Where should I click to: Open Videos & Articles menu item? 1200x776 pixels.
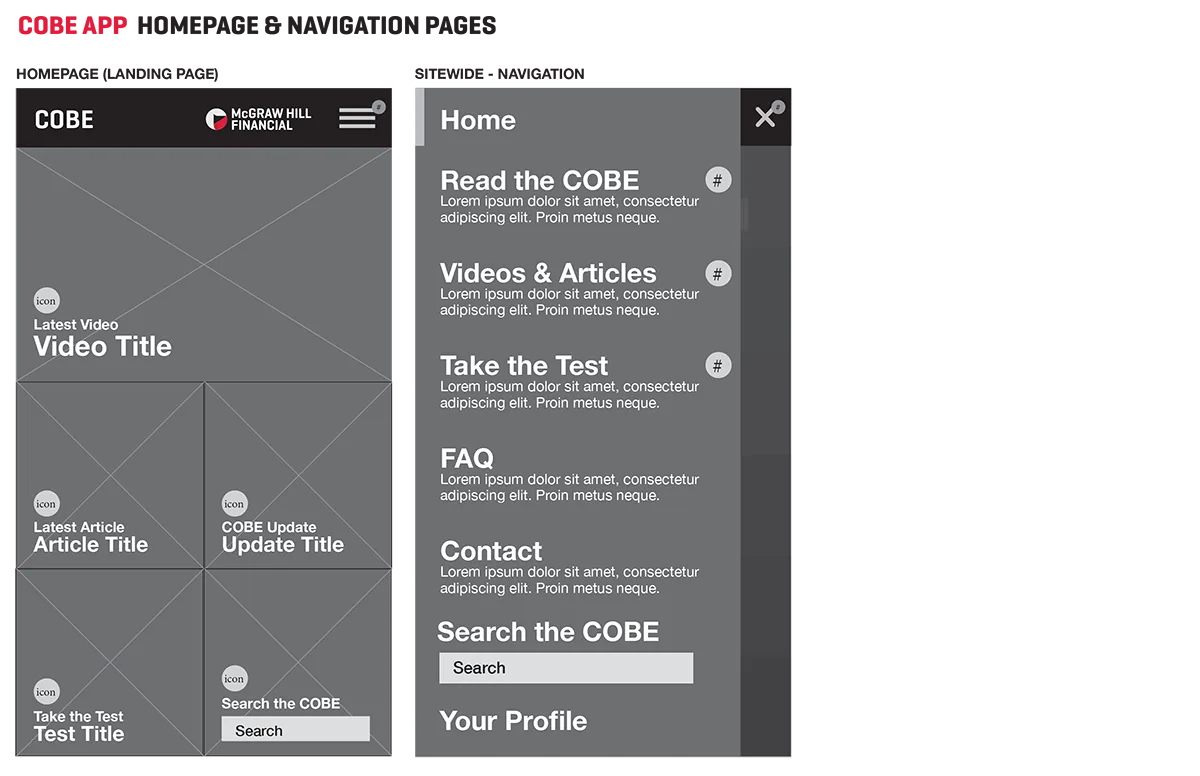tap(548, 273)
